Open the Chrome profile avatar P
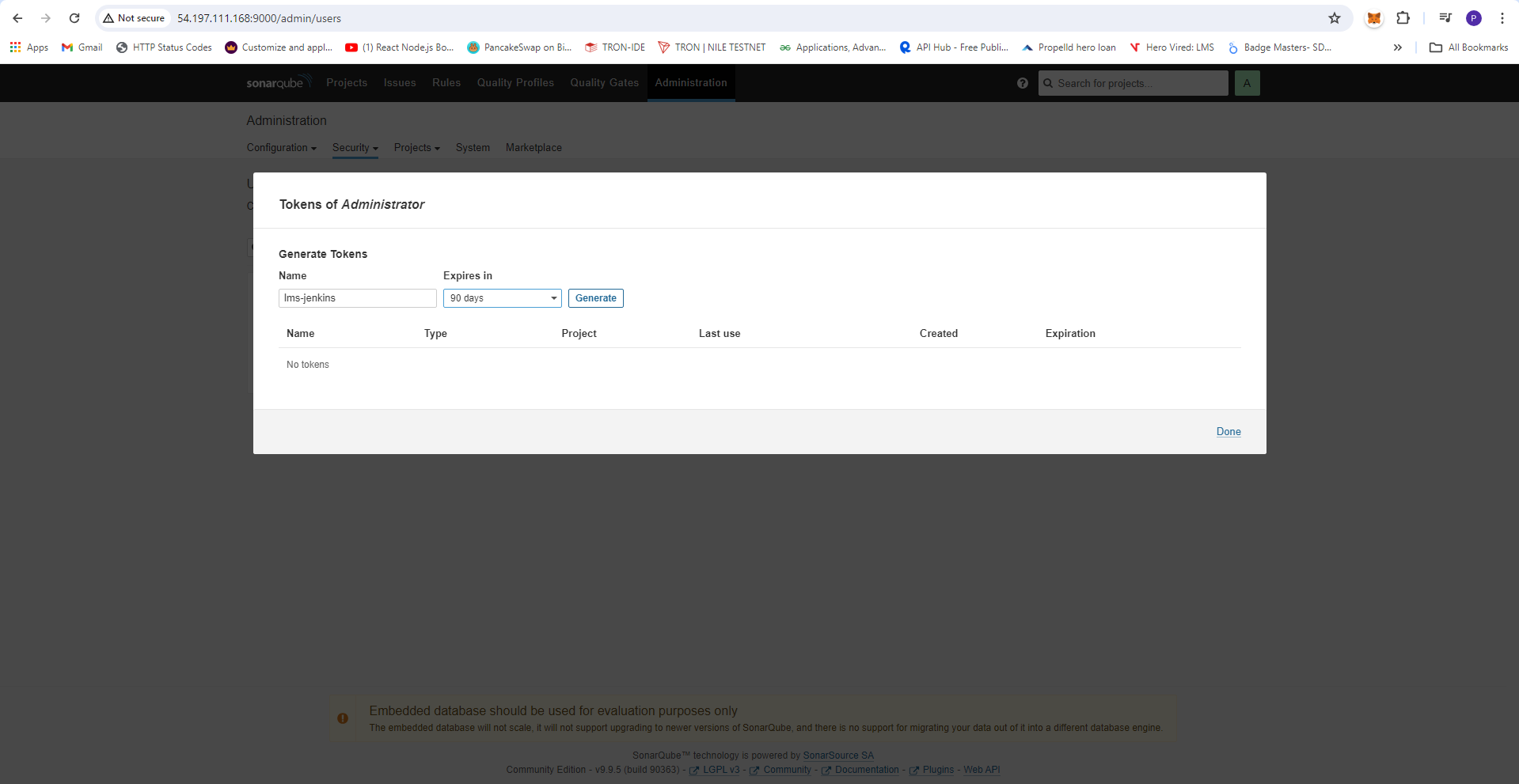1519x784 pixels. [x=1474, y=18]
